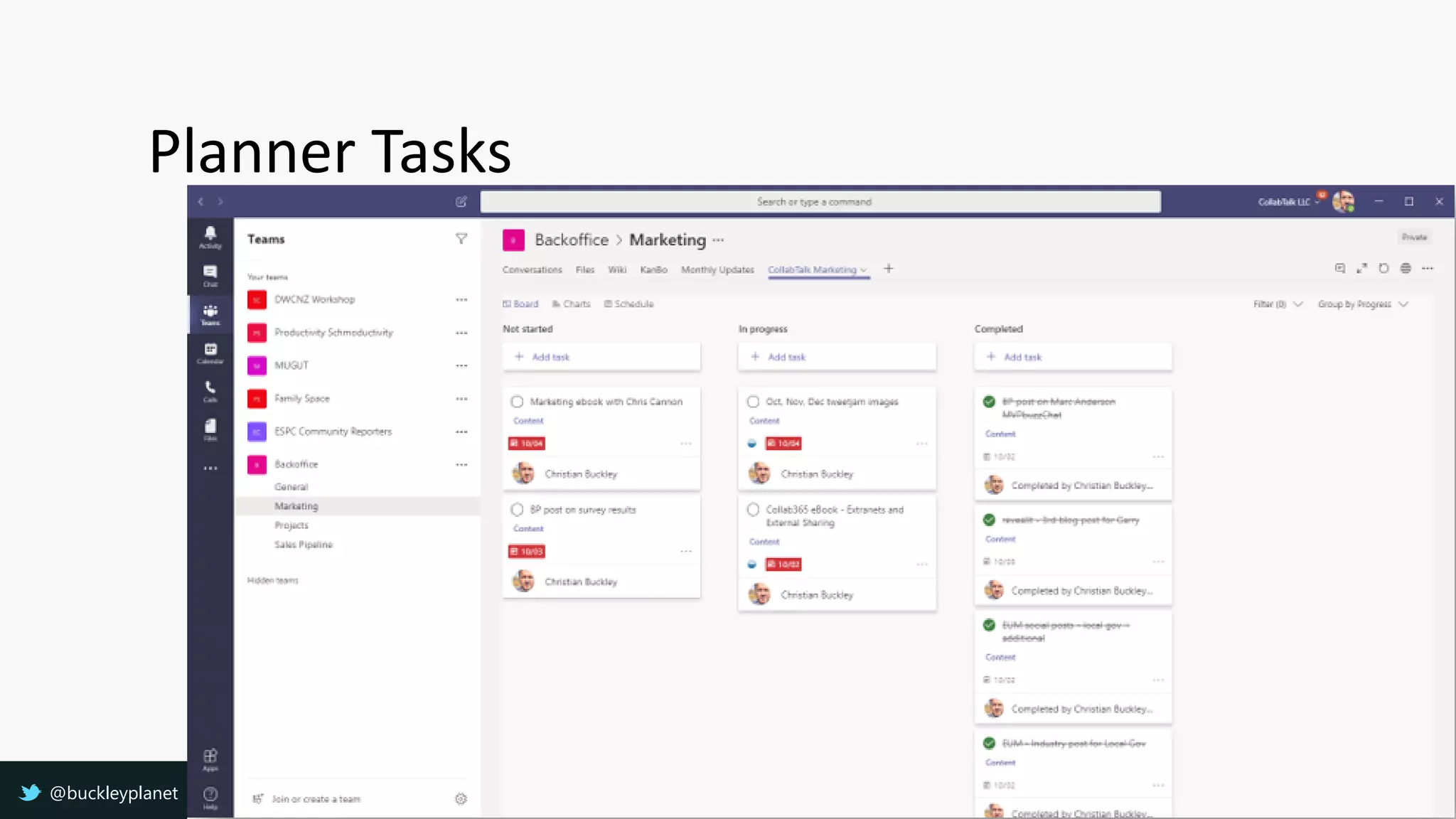The height and width of the screenshot is (819, 1456).
Task: Open the Projects channel
Action: (291, 526)
